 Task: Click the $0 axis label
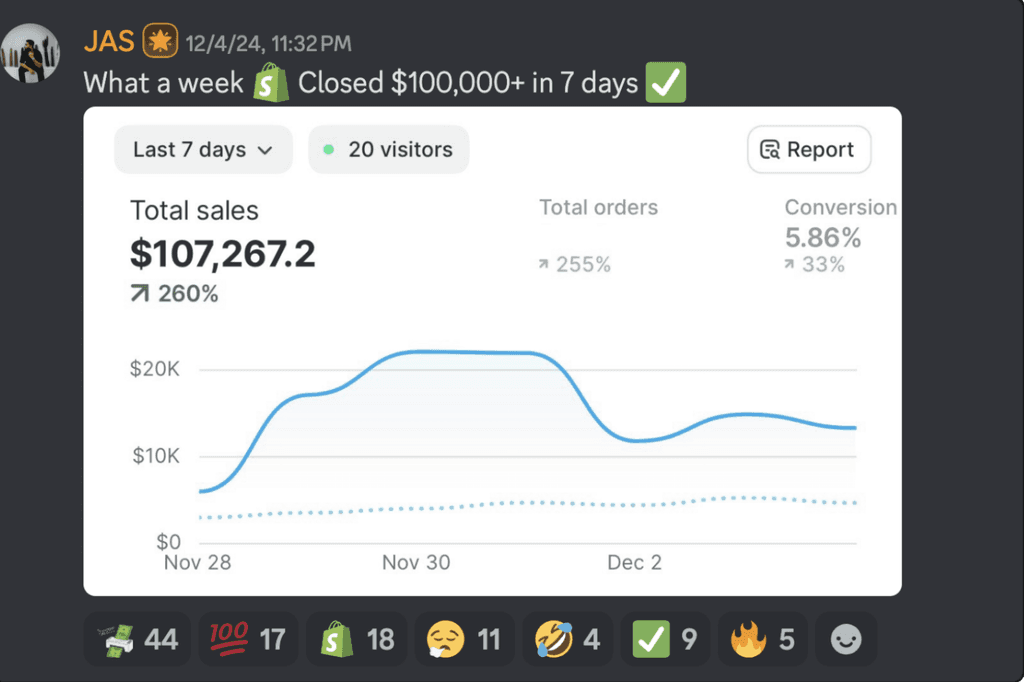(x=168, y=542)
